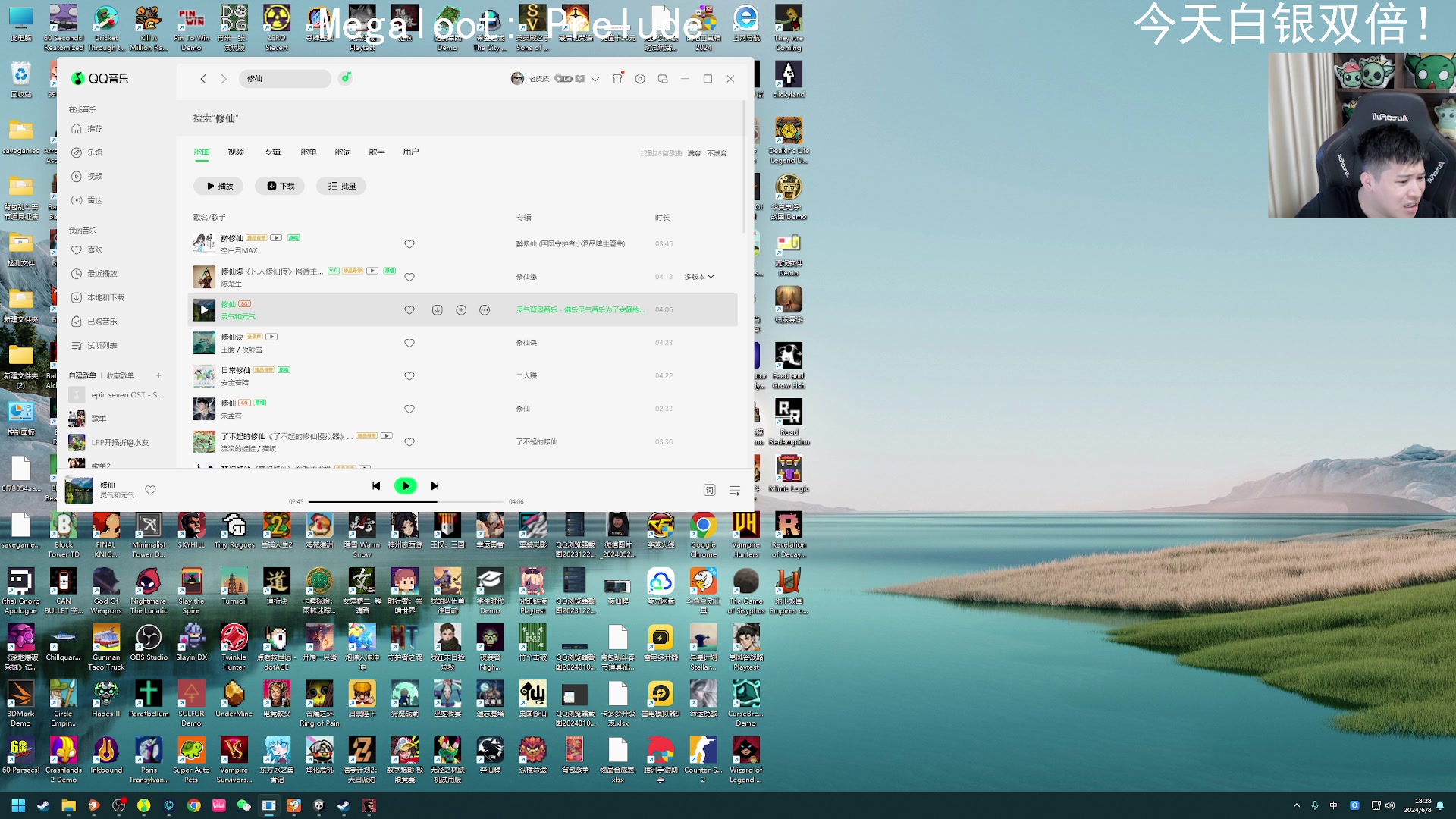Open now-playing album cover thumbnail
This screenshot has height=819, width=1456.
[x=79, y=491]
